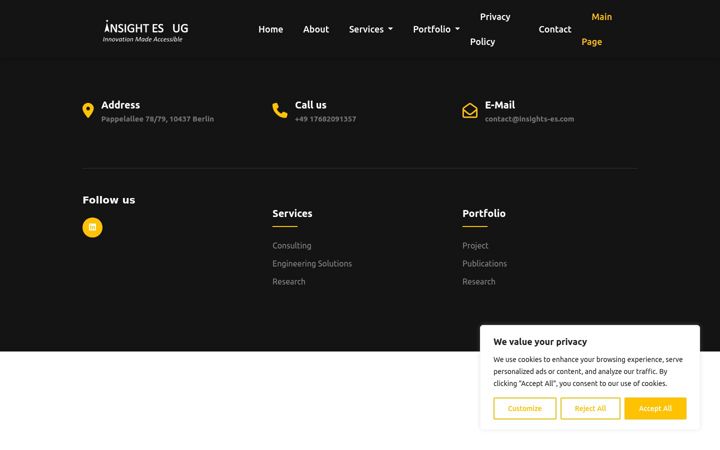Click the Services footer heading
The width and height of the screenshot is (720, 450).
[292, 214]
